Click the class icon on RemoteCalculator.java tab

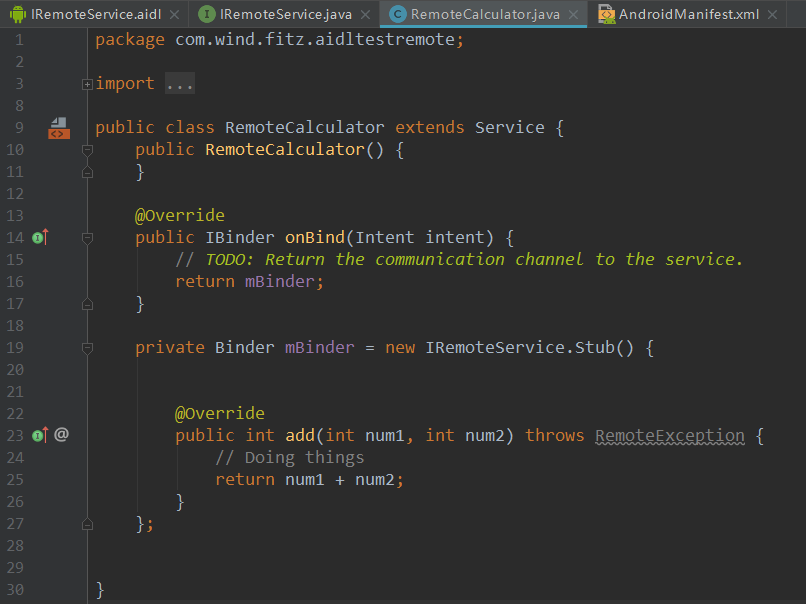click(397, 14)
